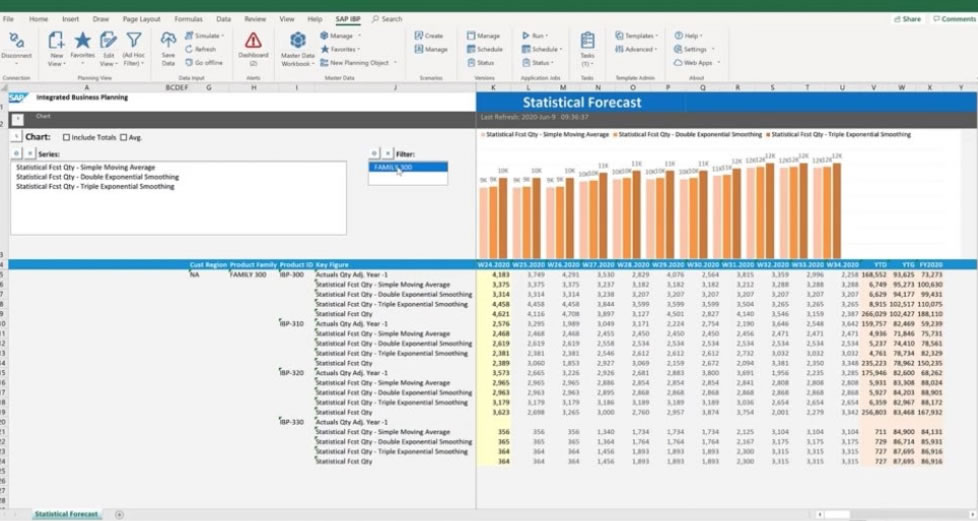978x521 pixels.
Task: Add a new sheet with the plus button
Action: (119, 514)
